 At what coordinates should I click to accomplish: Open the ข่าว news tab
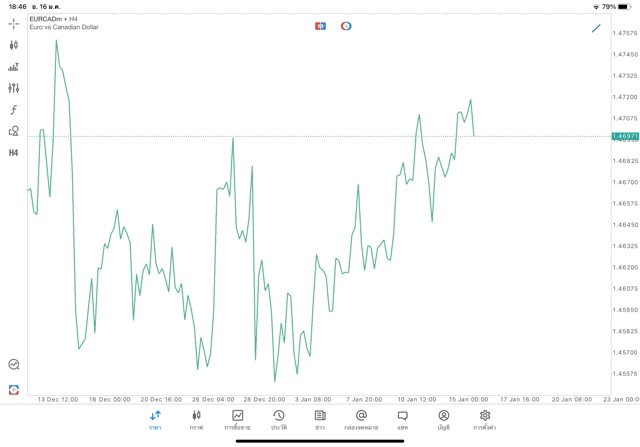tap(320, 420)
